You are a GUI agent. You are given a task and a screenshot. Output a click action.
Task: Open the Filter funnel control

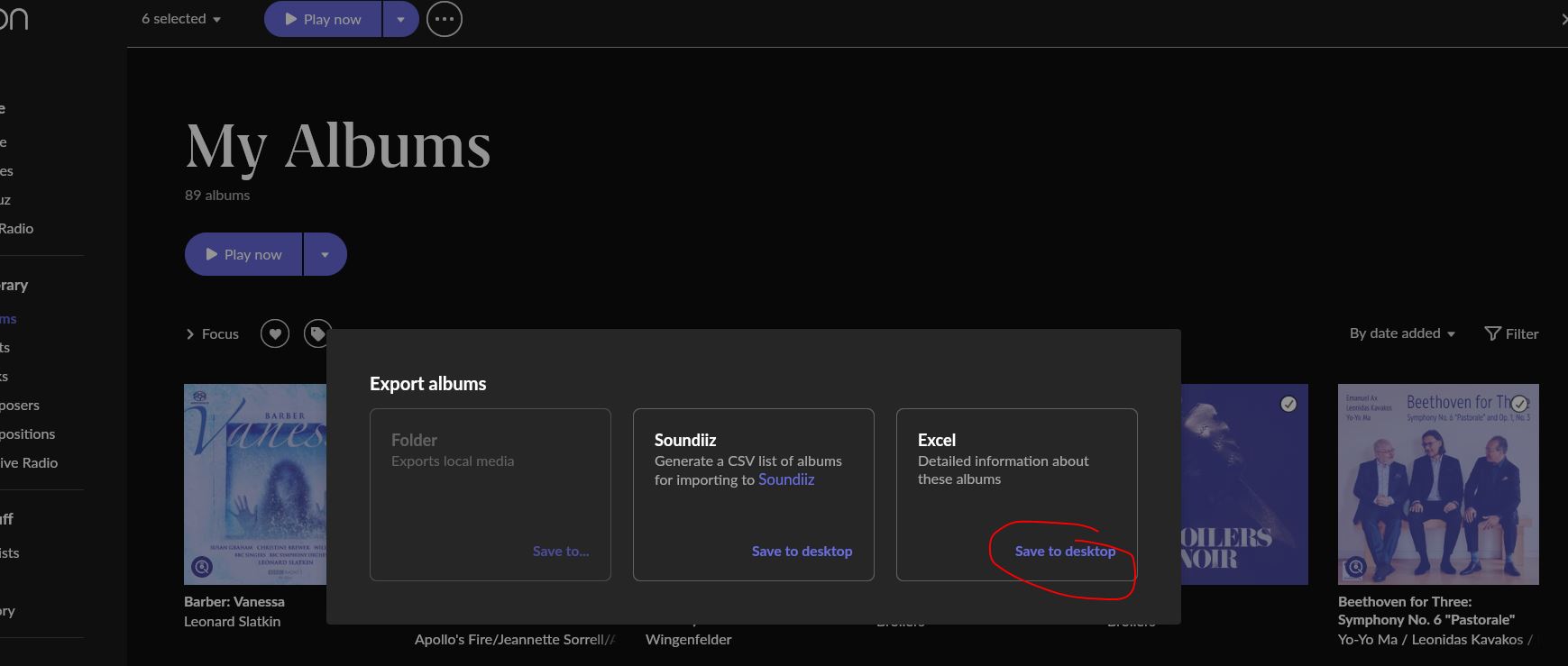point(1511,333)
